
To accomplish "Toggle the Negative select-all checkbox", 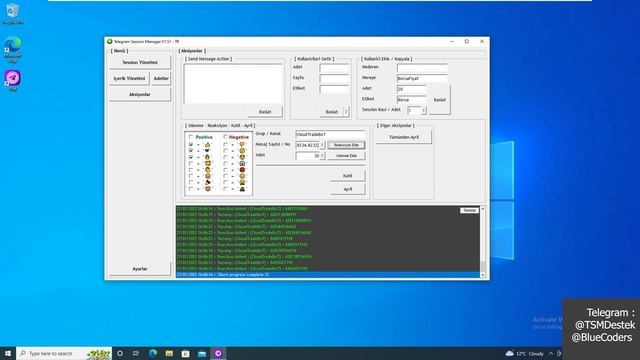I will pos(225,137).
